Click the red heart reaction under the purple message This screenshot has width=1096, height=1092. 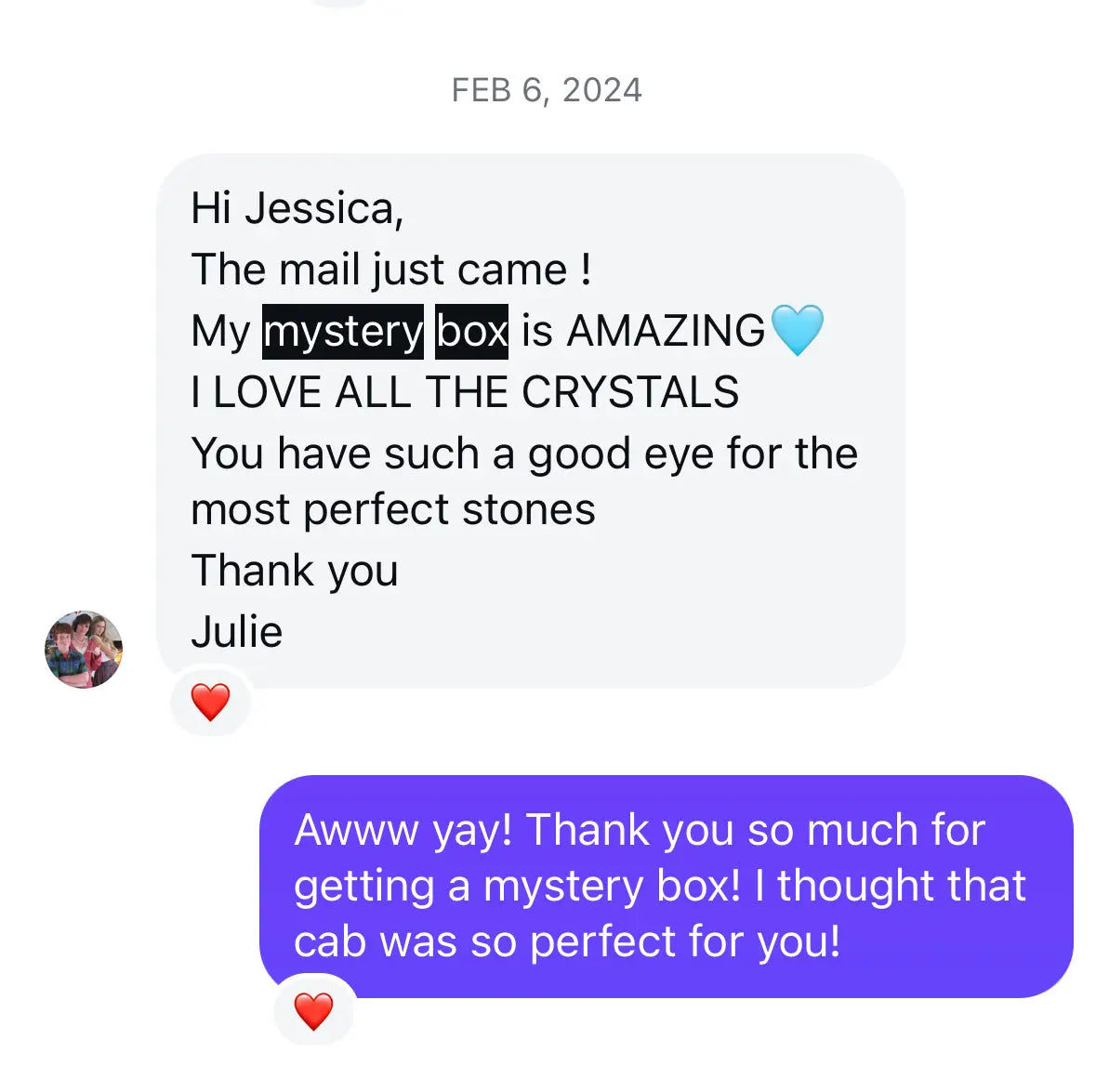313,1011
